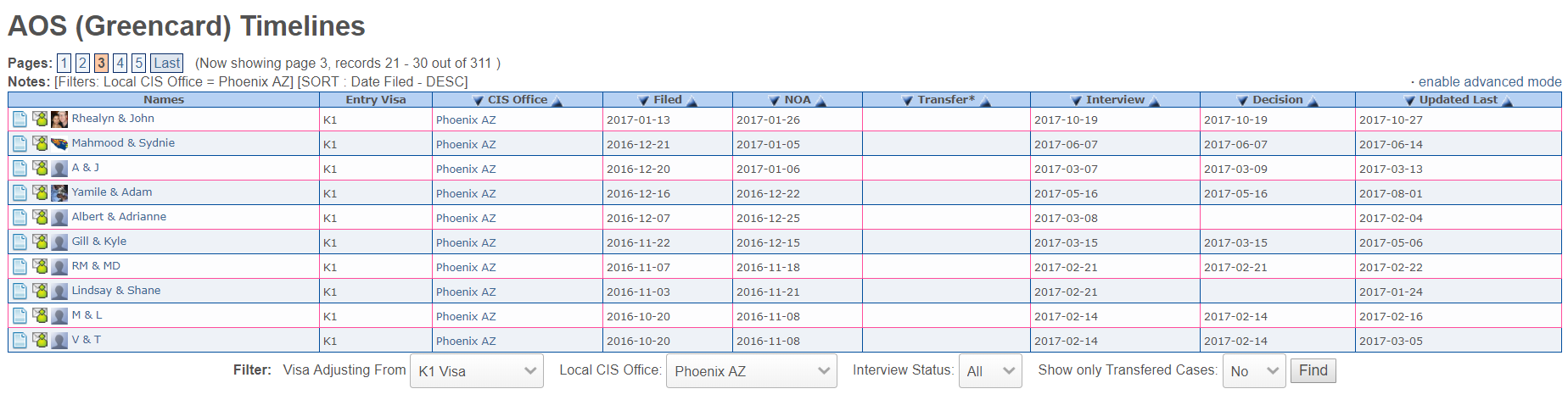Open timeline document icon for V & T
The image size is (1568, 400).
[20, 341]
